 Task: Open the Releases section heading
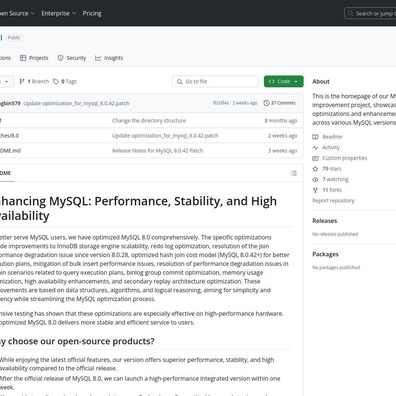coord(325,221)
